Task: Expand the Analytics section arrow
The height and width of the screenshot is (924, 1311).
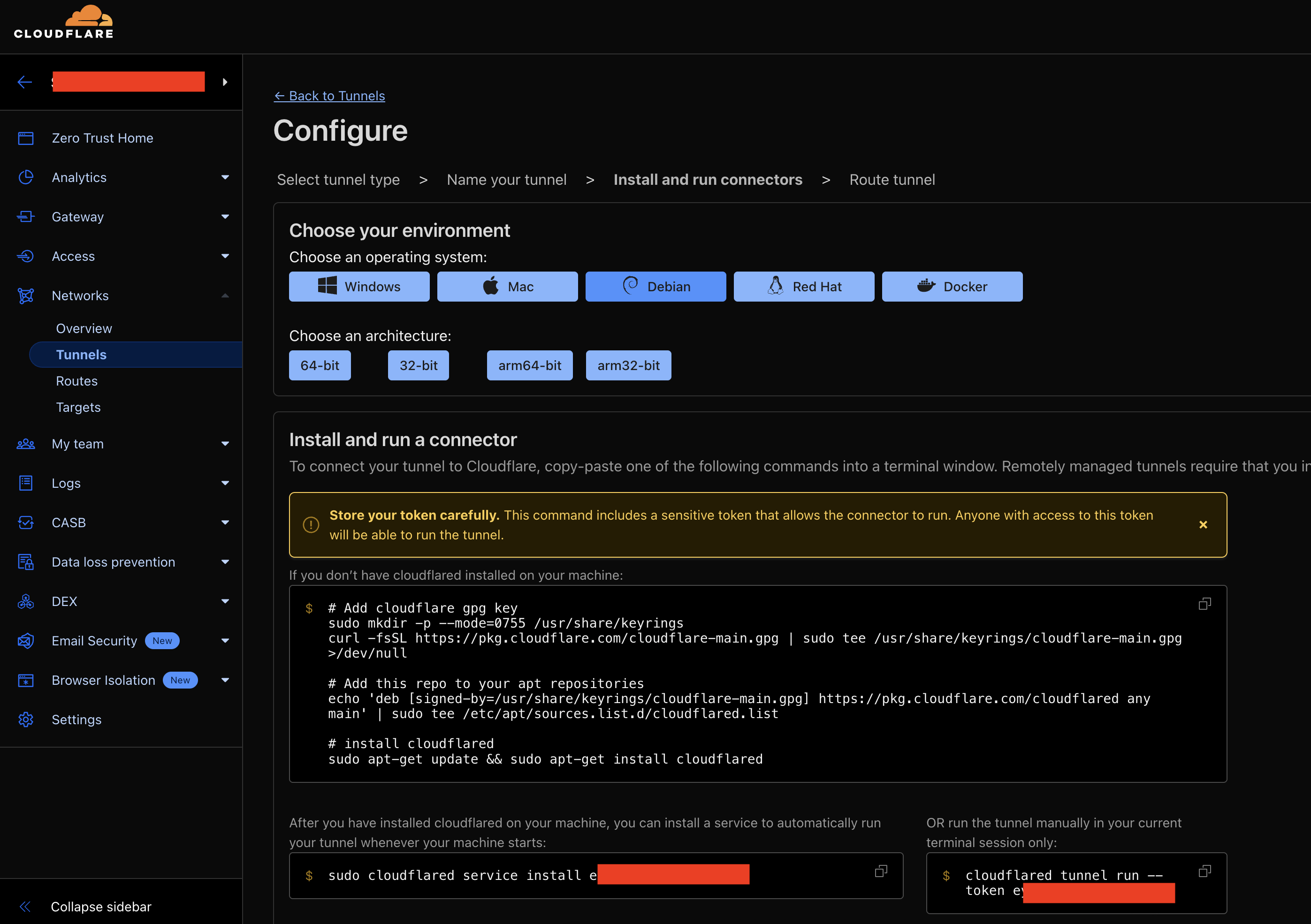Action: pos(225,177)
